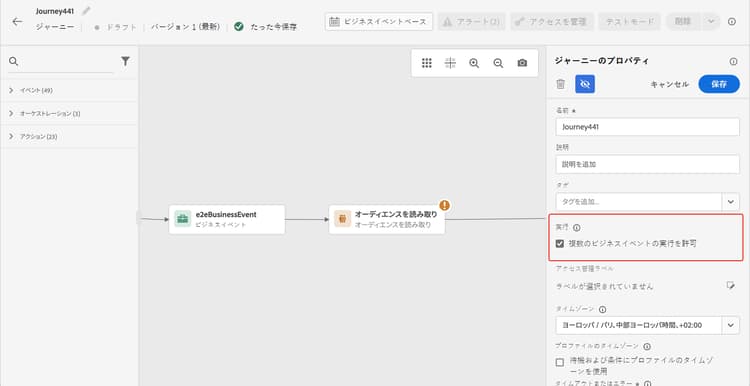
Task: Edit access labels with the pencil-note icon
Action: coord(730,286)
